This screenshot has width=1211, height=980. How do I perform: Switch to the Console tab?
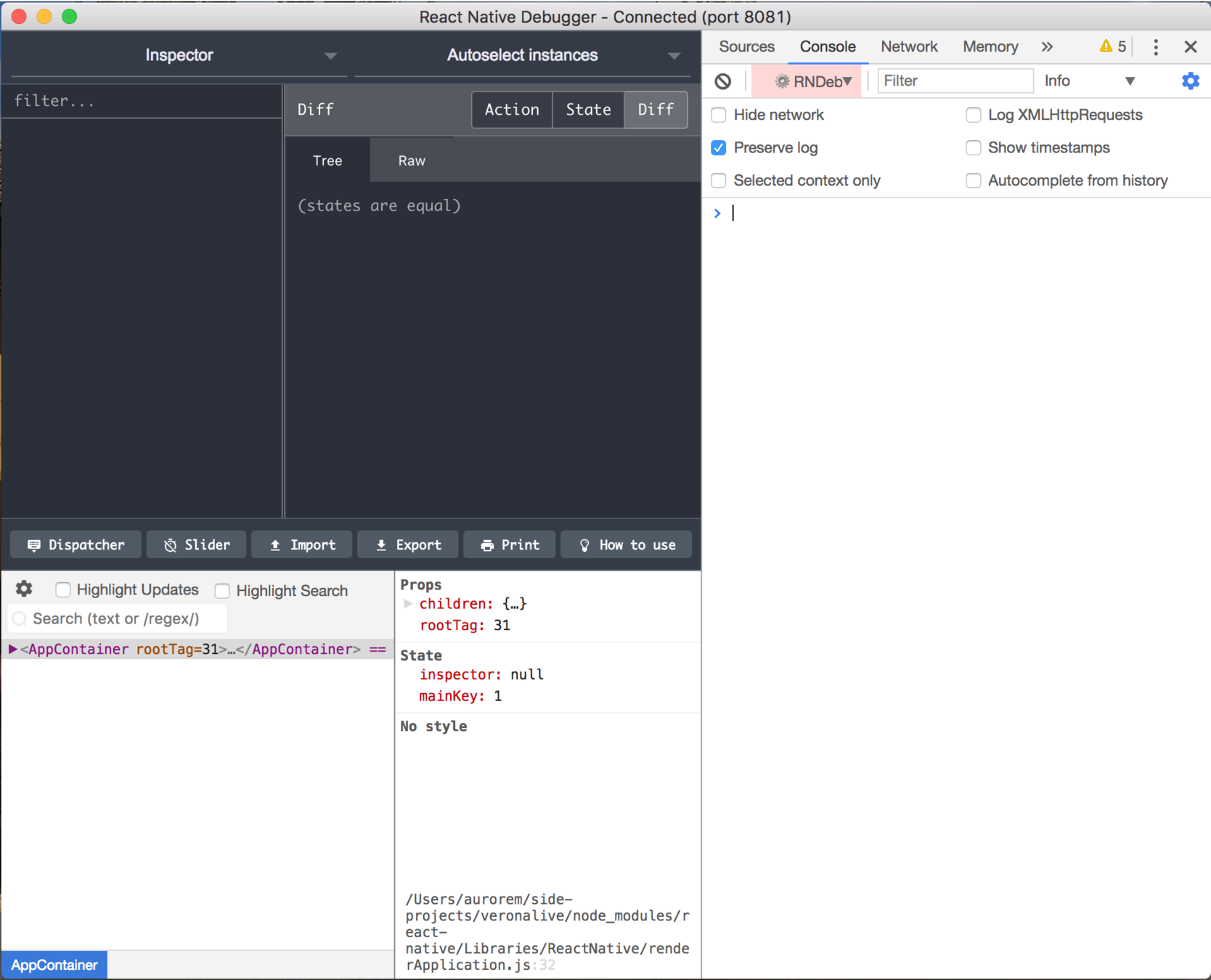pyautogui.click(x=828, y=46)
